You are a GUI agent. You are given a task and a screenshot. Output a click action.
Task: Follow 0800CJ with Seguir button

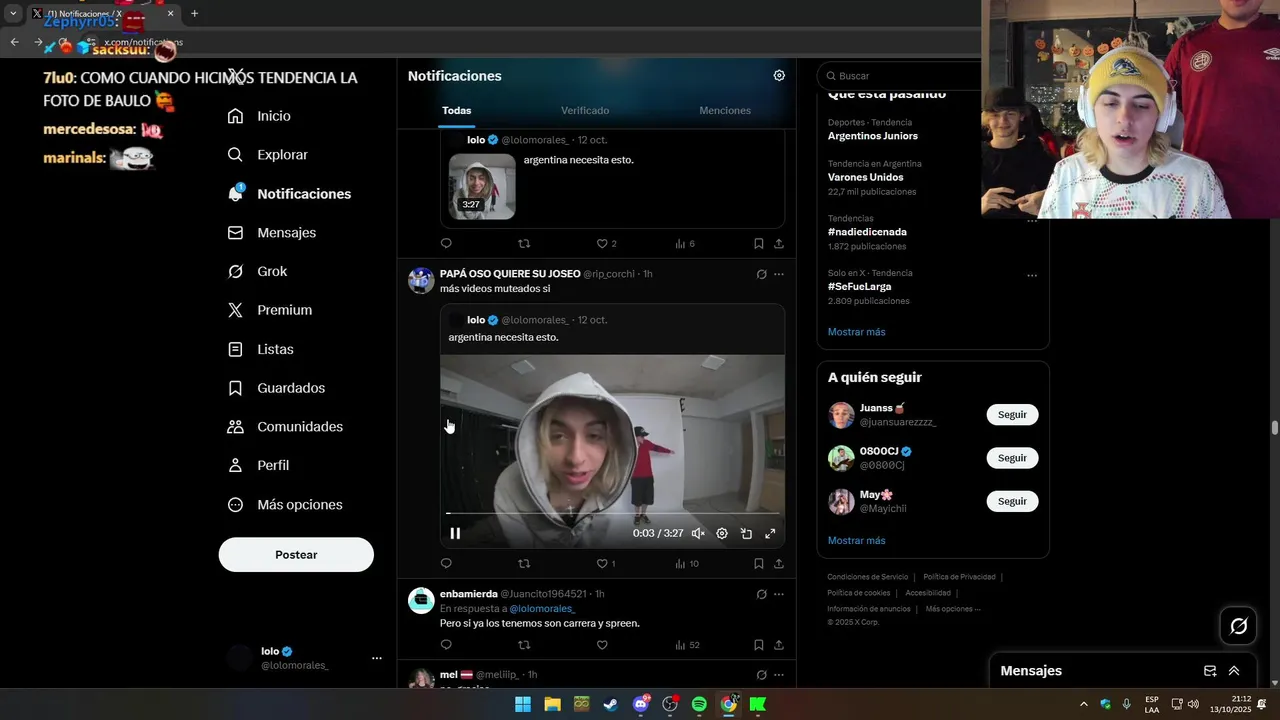pos(1012,458)
